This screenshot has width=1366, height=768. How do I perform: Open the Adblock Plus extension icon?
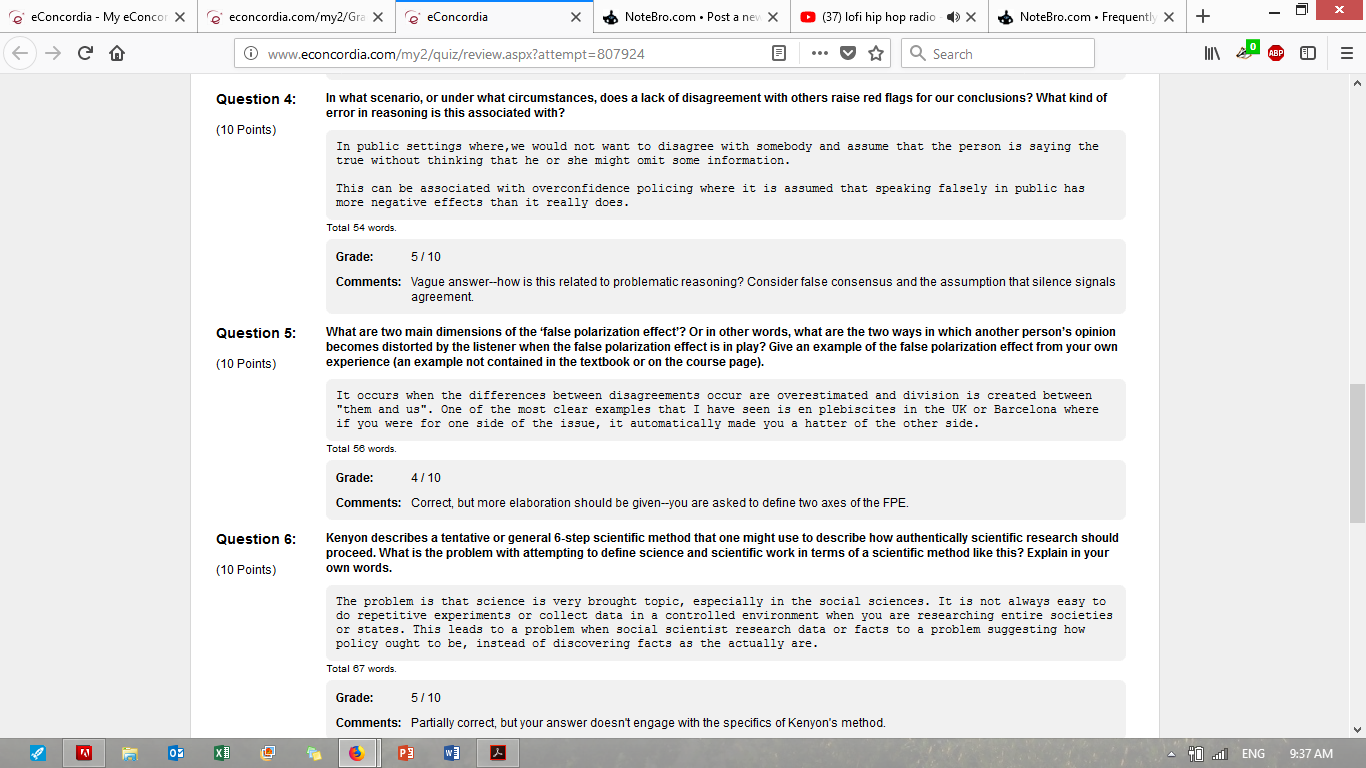point(1276,54)
